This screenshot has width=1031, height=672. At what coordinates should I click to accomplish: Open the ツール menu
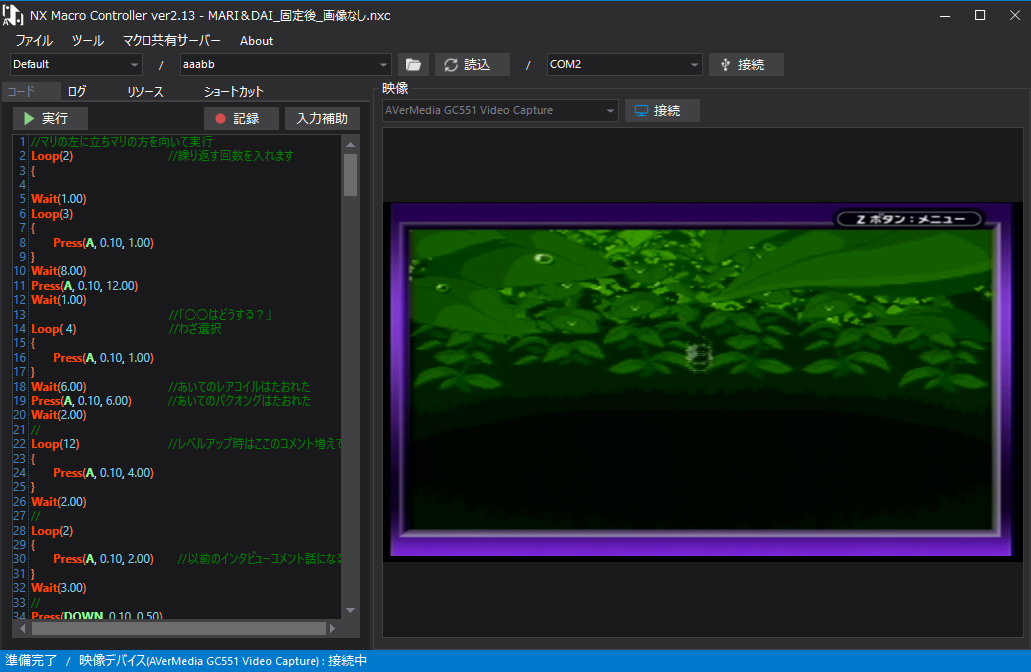87,41
